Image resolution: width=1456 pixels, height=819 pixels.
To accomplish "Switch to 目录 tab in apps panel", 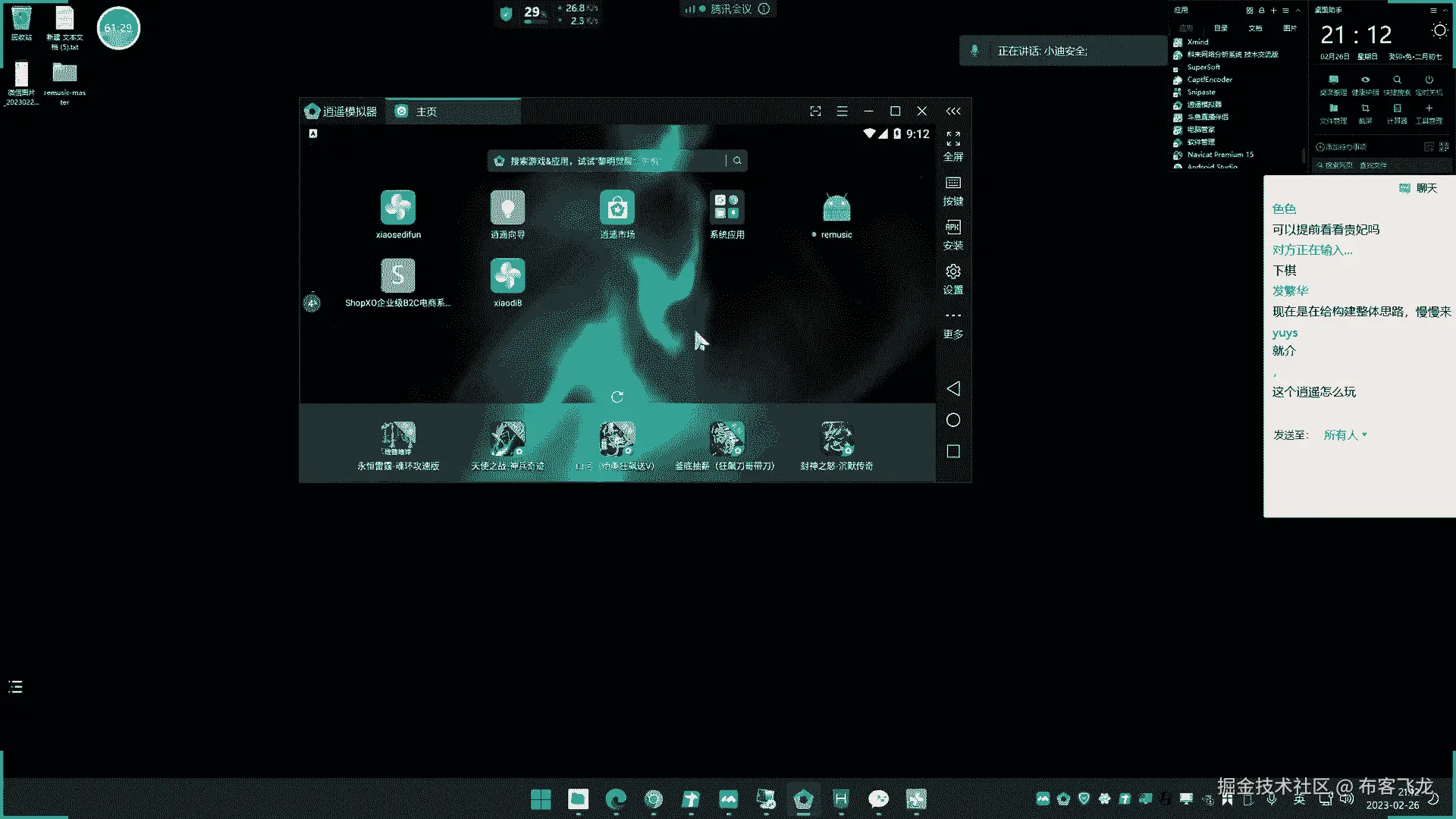I will (x=1220, y=28).
